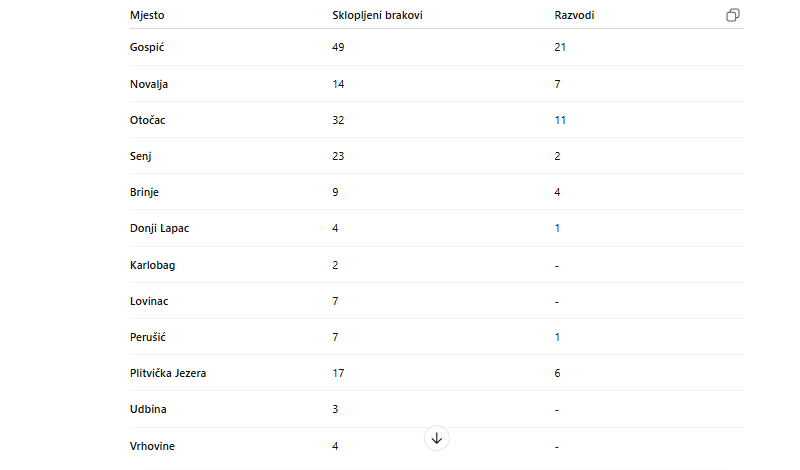Image resolution: width=800 pixels, height=470 pixels.
Task: Click the Plitvička Jezera row name
Action: tap(168, 373)
